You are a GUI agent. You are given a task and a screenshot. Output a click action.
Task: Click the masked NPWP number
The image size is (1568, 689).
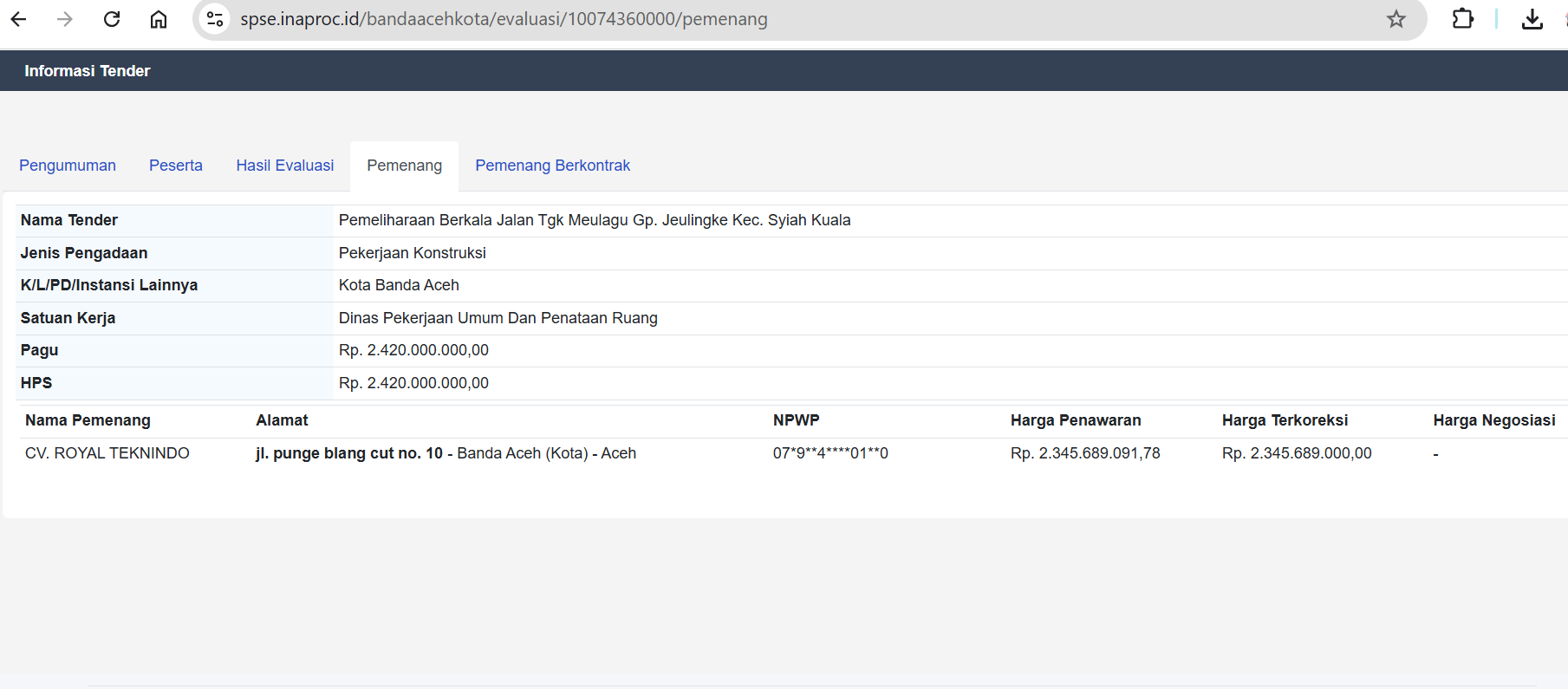(830, 453)
